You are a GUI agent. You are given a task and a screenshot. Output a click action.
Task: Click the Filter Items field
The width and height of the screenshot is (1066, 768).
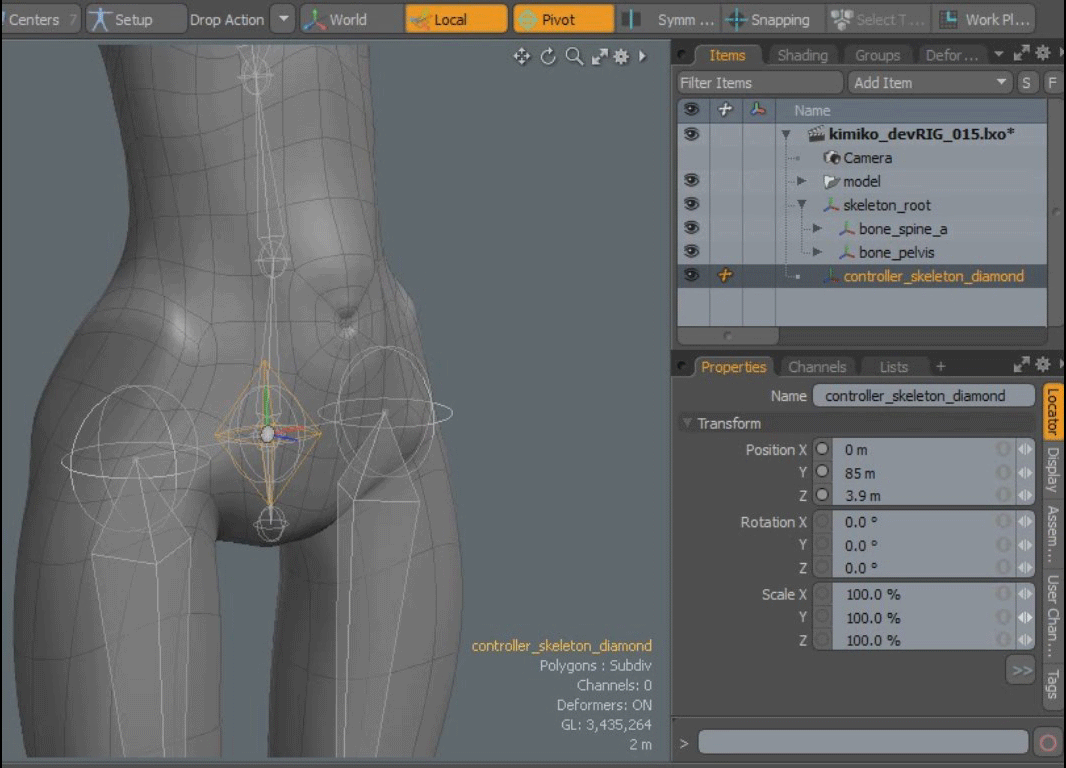(759, 83)
